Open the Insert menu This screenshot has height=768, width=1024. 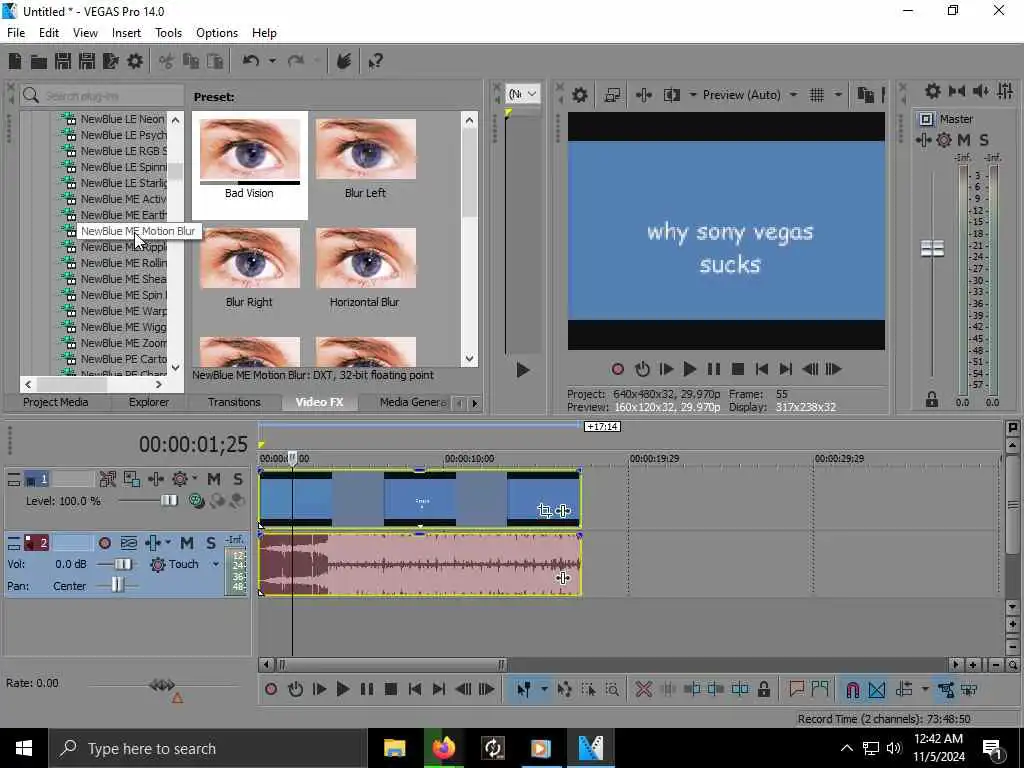click(x=126, y=33)
